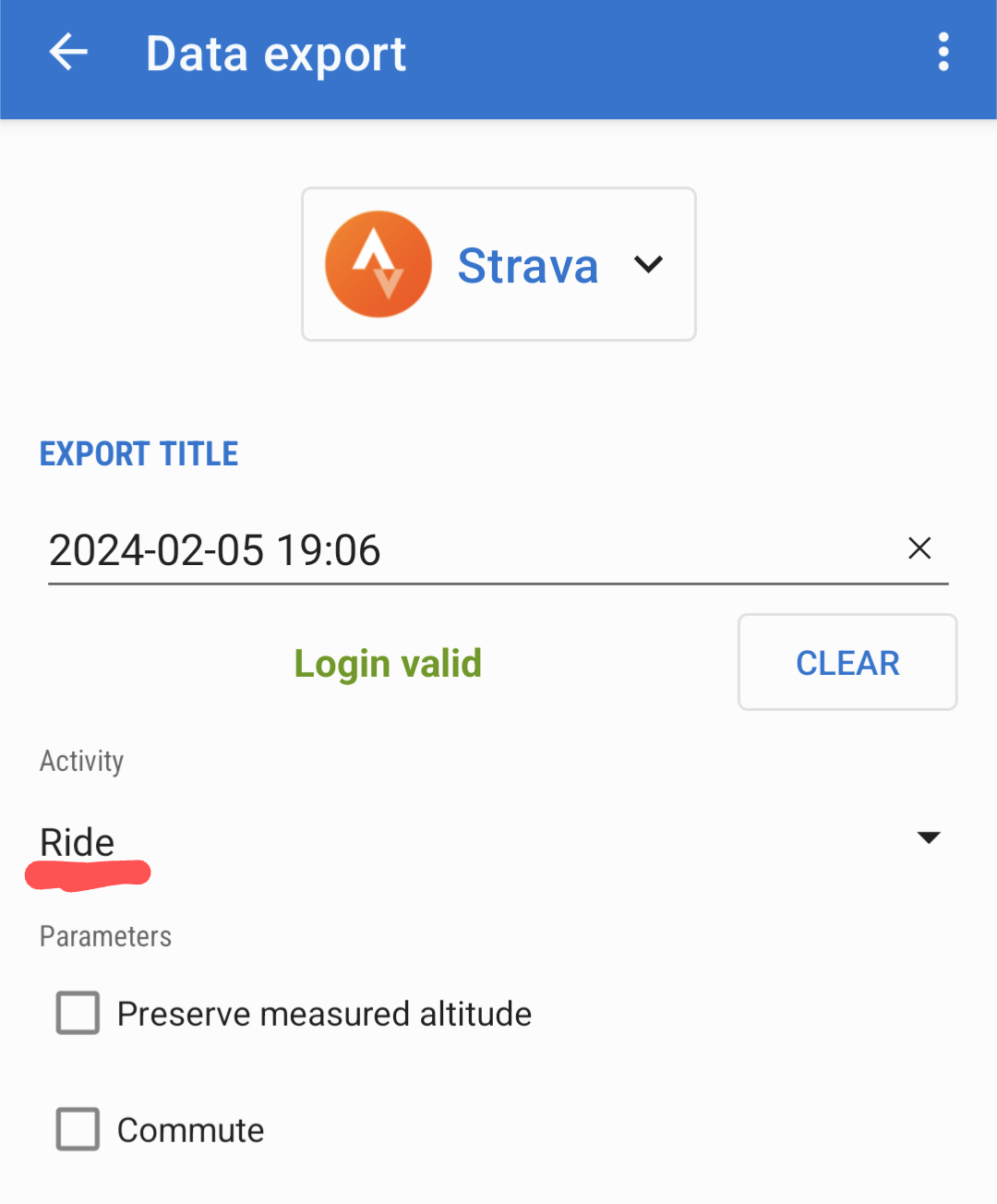This screenshot has width=997, height=1204.
Task: Click the Data export page title
Action: pos(276,54)
